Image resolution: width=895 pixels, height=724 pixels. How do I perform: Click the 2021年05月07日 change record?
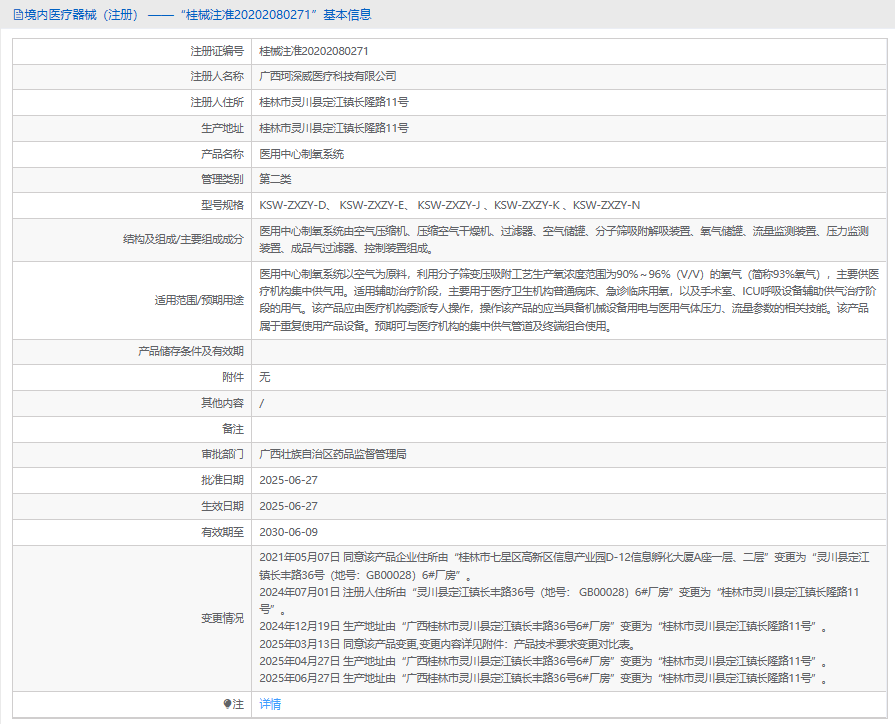(564, 566)
